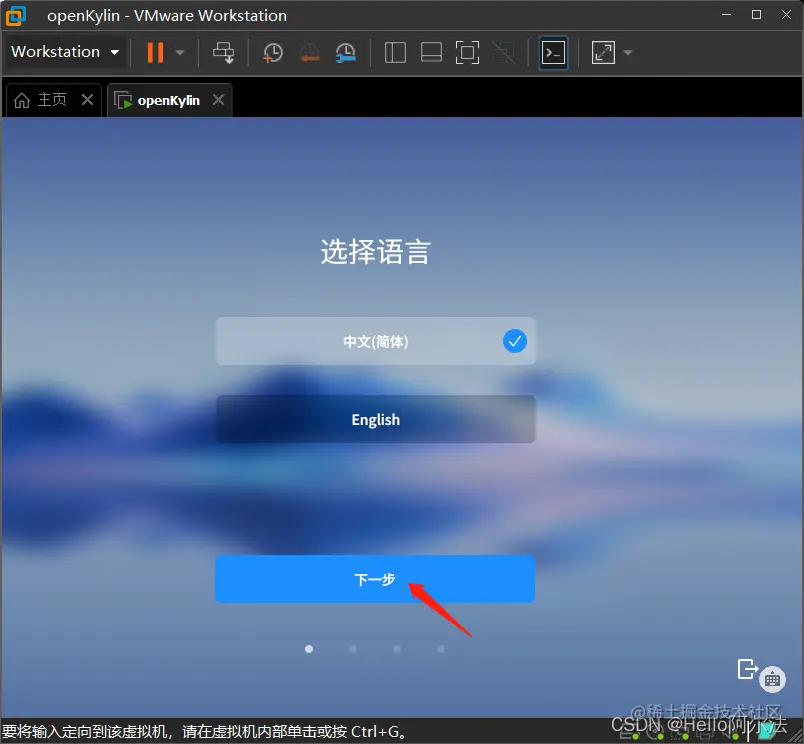The width and height of the screenshot is (804, 744).
Task: Toggle the console view button
Action: coord(553,52)
